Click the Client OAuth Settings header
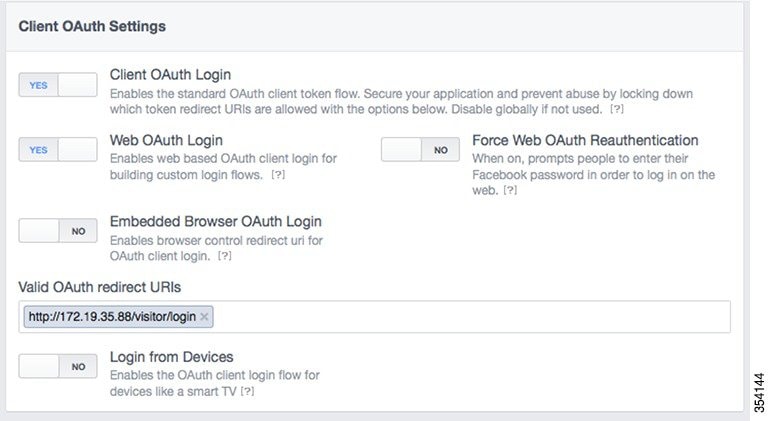The width and height of the screenshot is (768, 421). pos(92,27)
